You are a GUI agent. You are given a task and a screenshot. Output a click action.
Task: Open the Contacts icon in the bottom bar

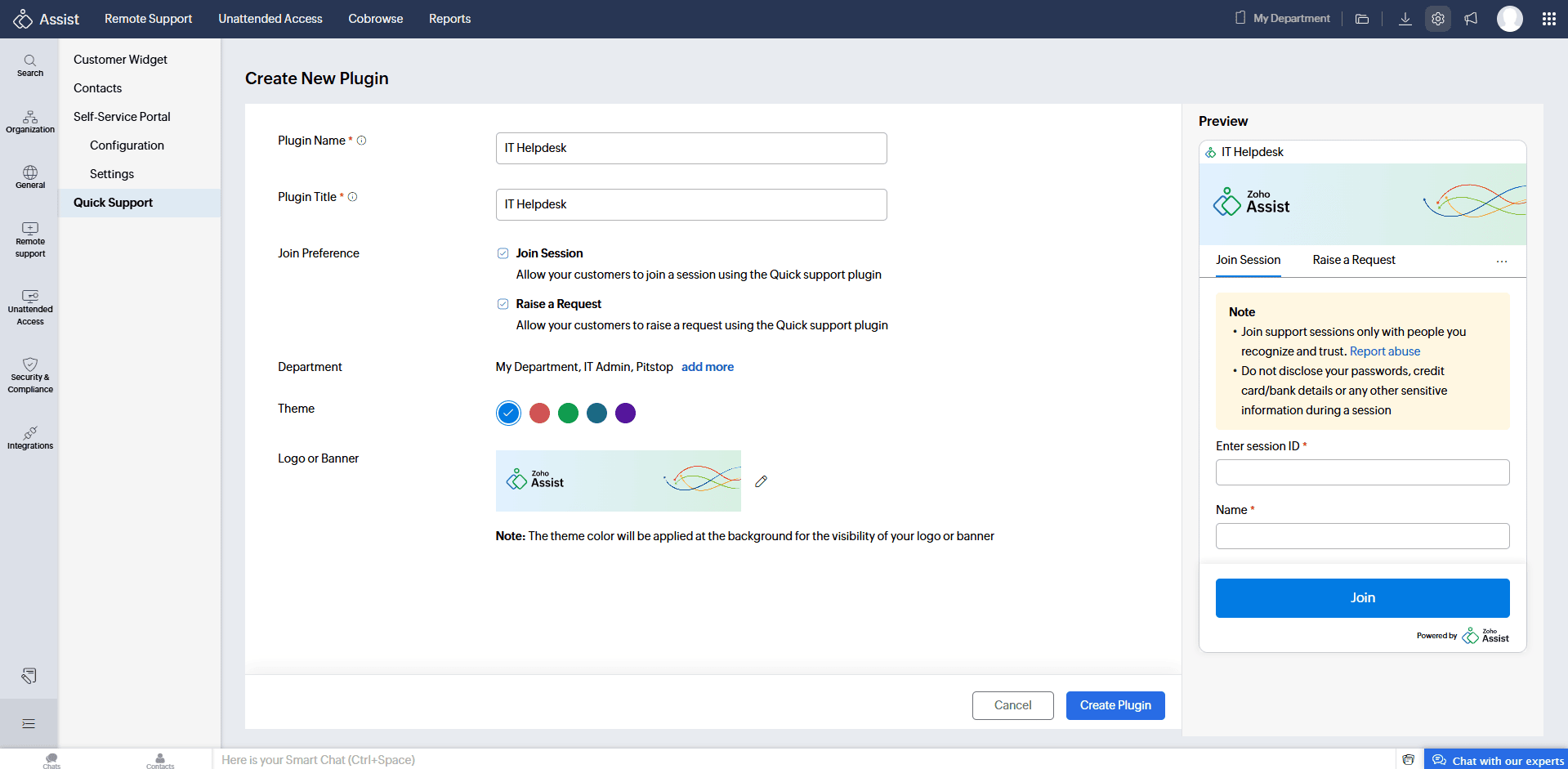[160, 760]
